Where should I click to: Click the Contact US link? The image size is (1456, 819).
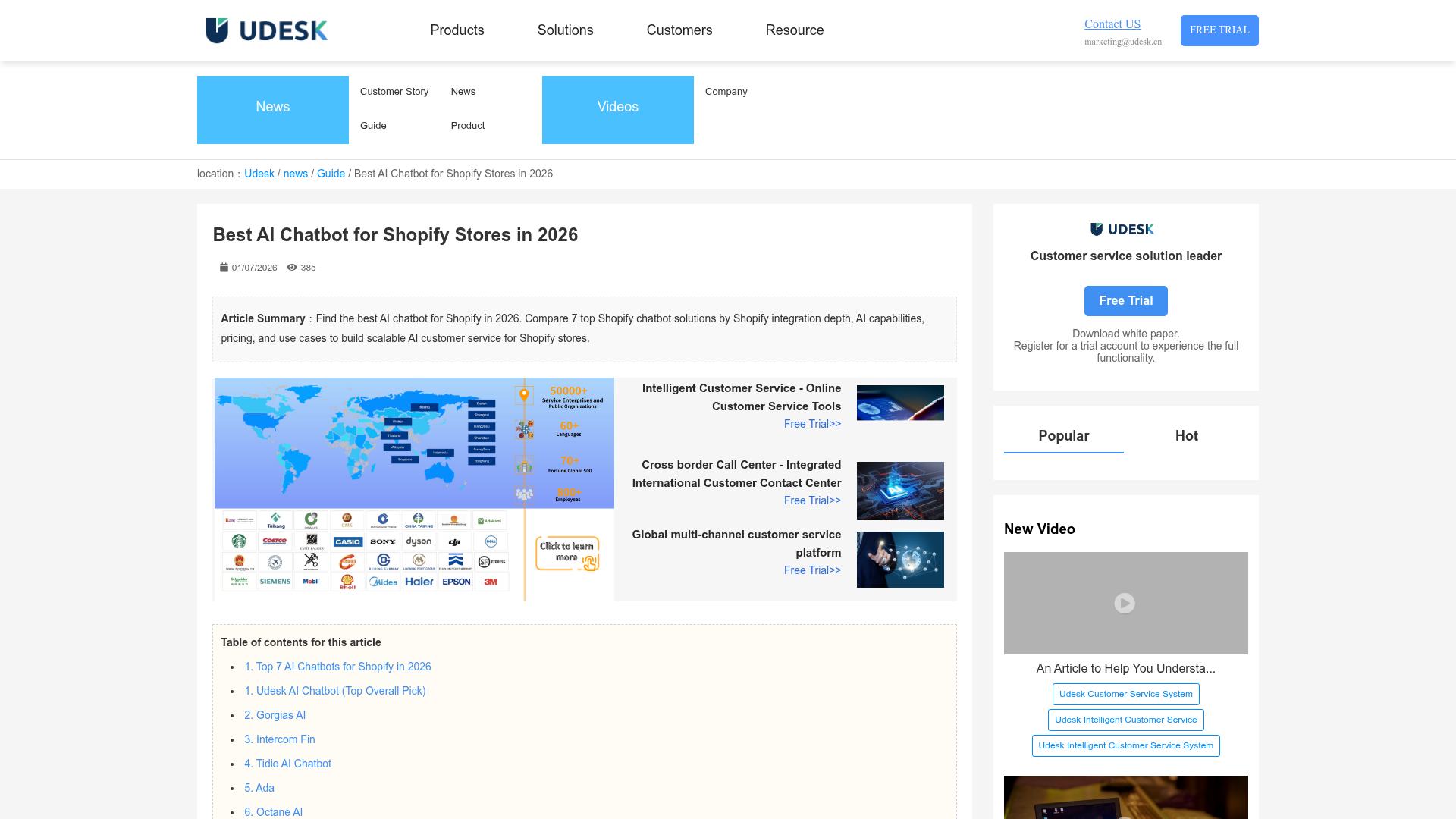(x=1112, y=24)
